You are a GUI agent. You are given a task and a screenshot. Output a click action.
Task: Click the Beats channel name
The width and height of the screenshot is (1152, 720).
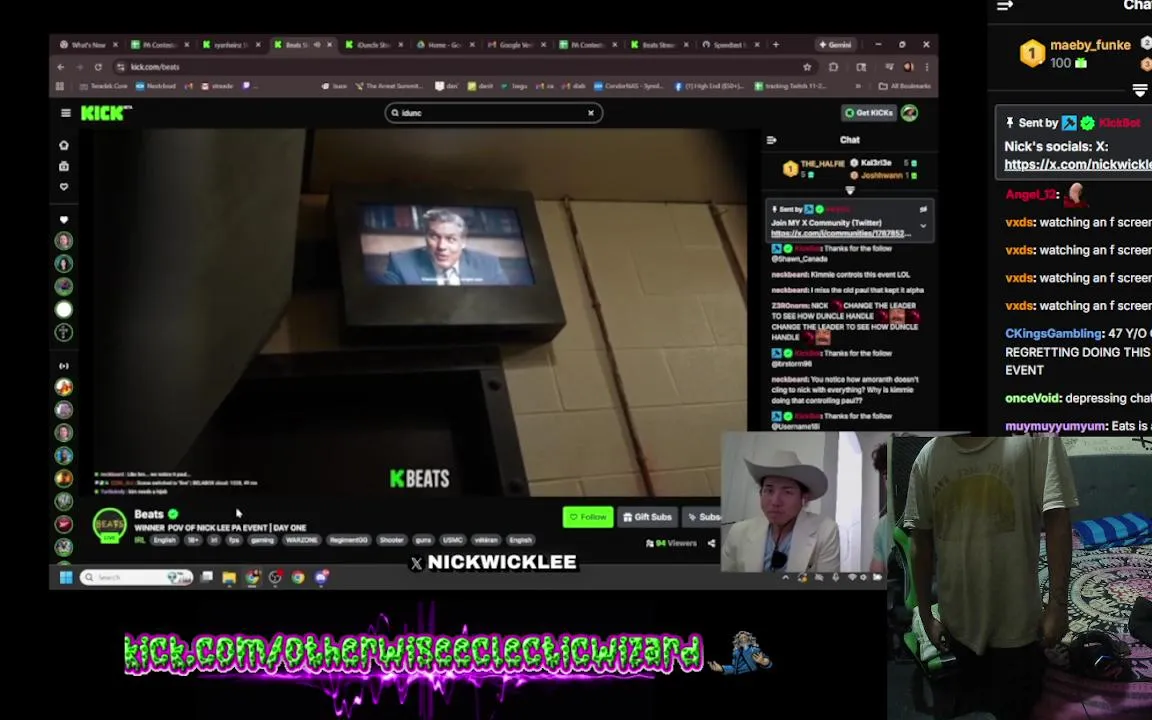tap(149, 514)
